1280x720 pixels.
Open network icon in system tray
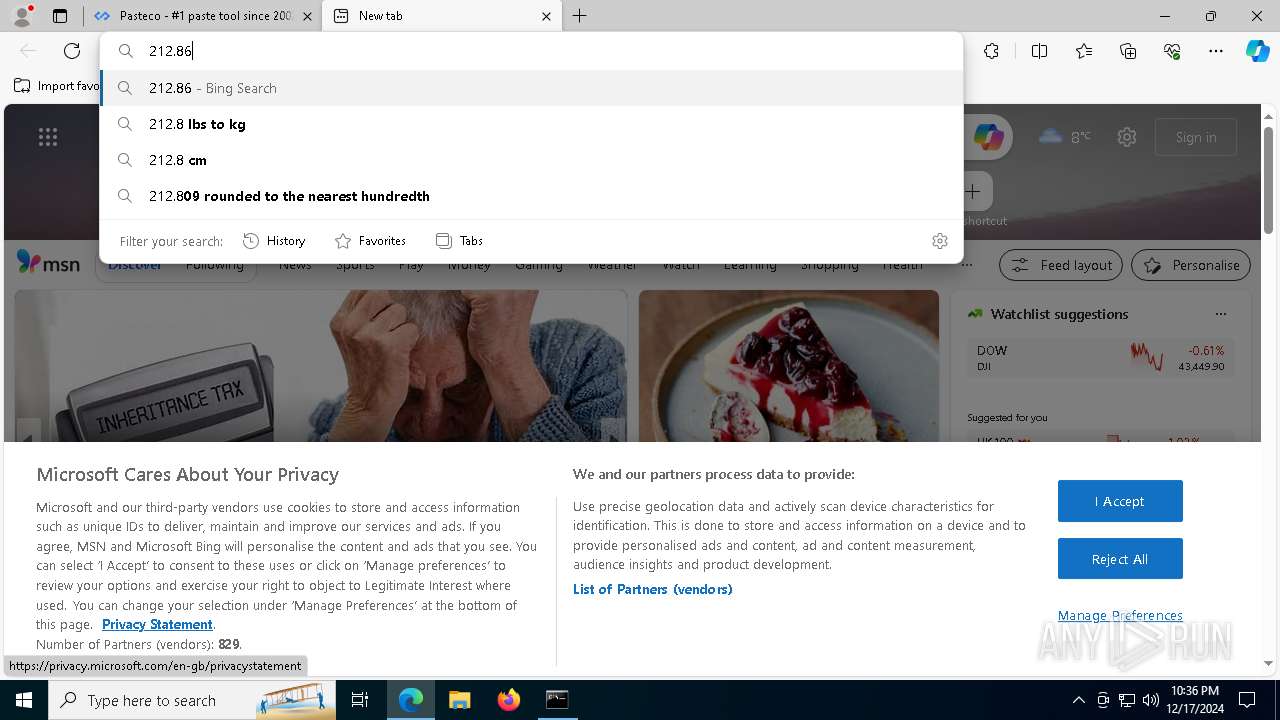1127,700
